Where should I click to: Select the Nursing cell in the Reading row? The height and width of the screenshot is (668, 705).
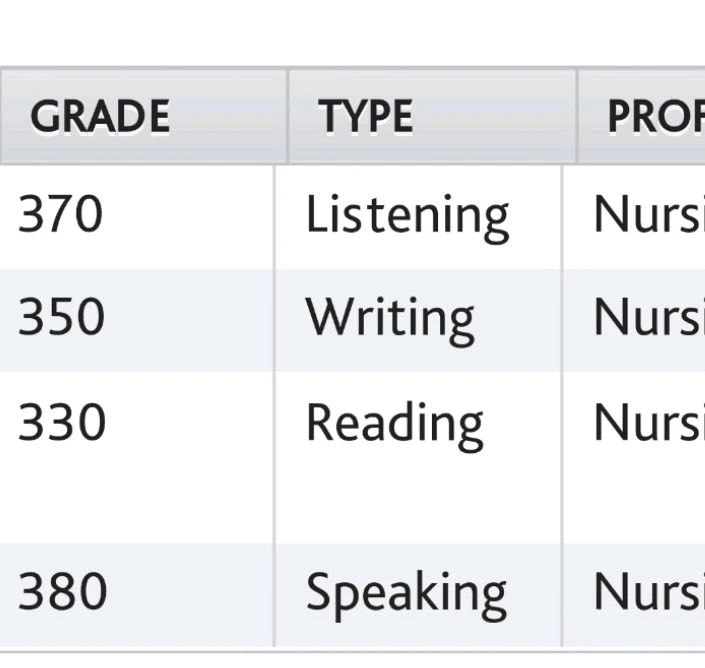(x=648, y=422)
